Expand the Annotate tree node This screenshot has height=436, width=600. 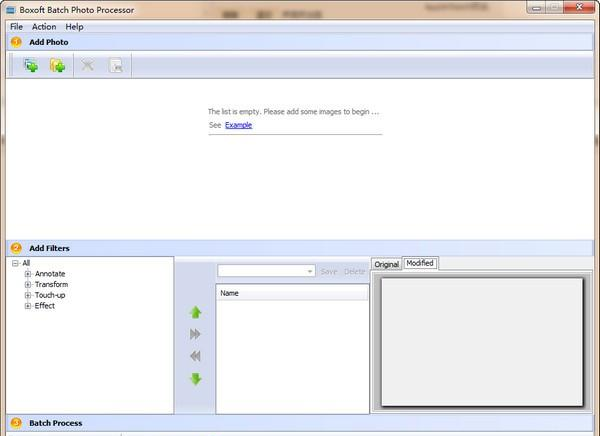point(28,274)
